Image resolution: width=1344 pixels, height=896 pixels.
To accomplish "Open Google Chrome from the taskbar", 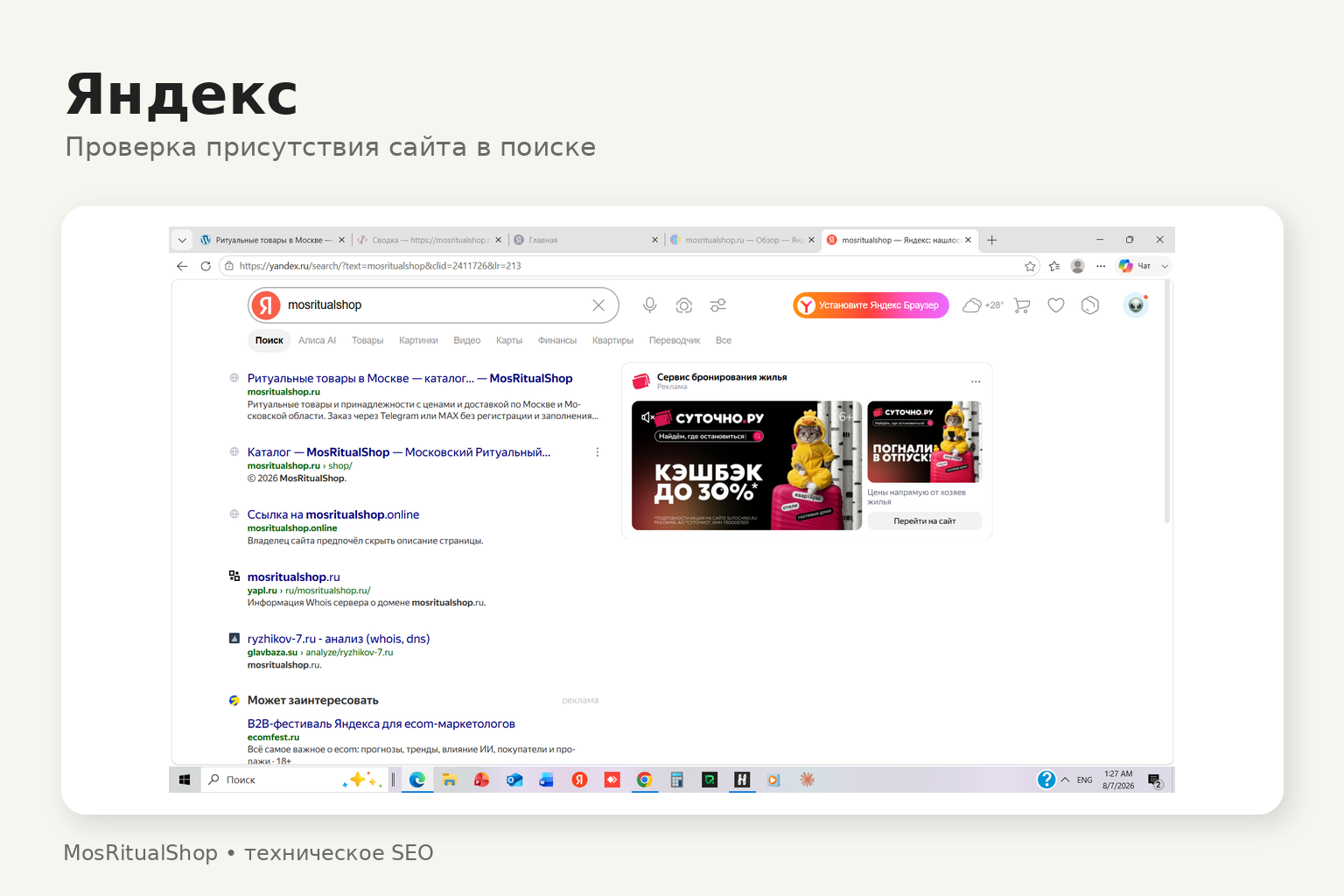I will pos(644,780).
